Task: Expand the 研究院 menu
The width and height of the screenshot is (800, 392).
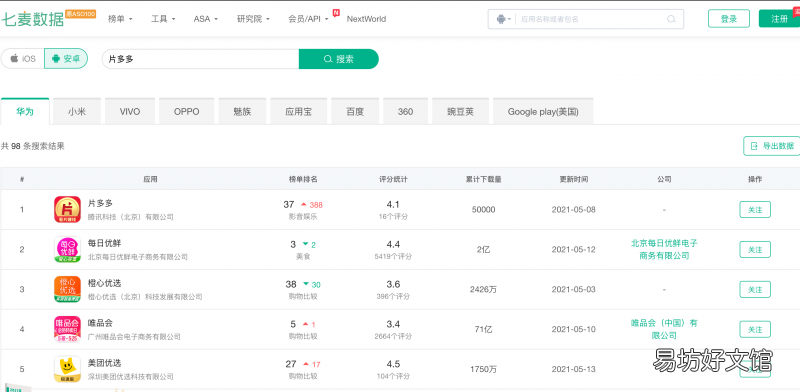Action: [x=253, y=19]
